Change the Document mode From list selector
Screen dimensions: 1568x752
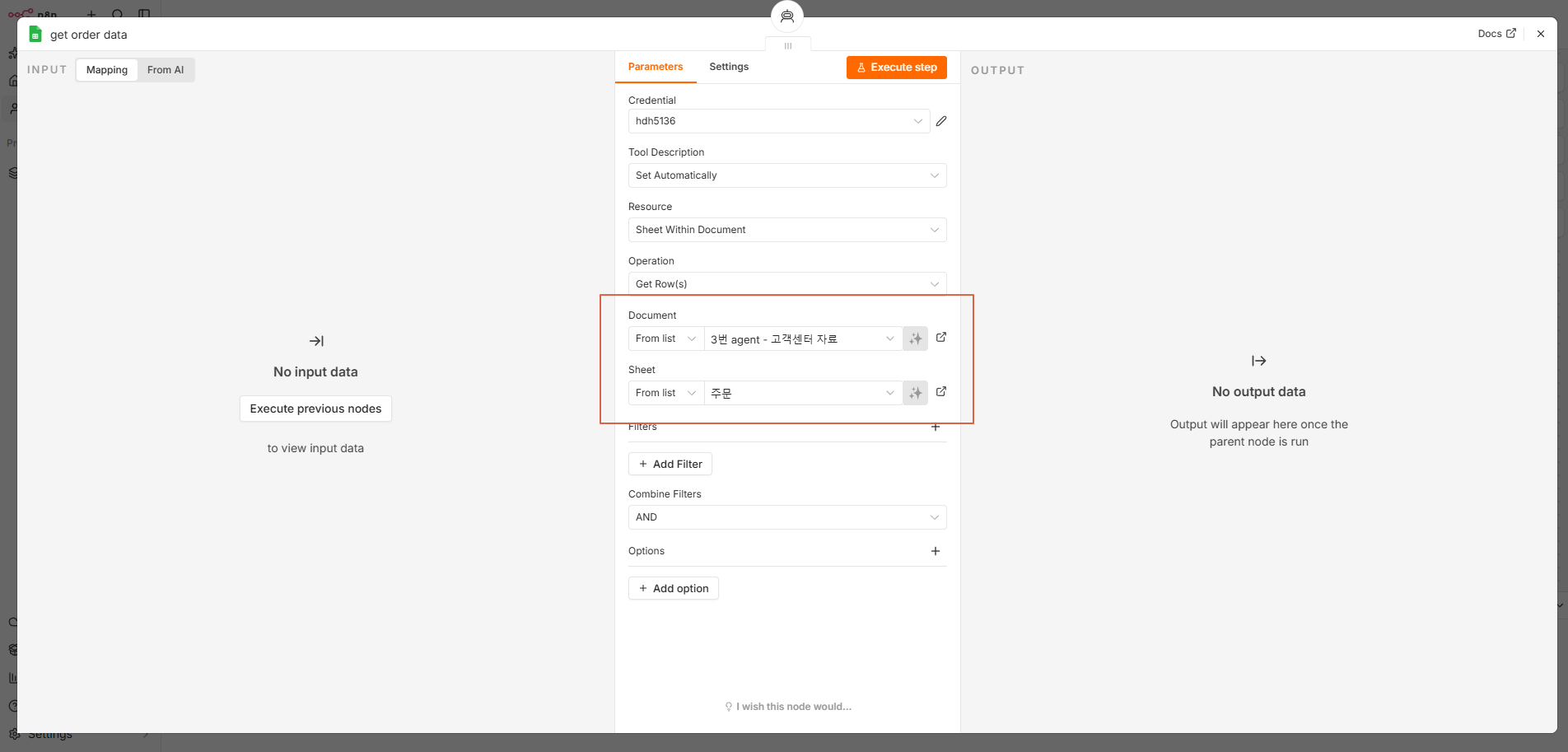point(666,339)
